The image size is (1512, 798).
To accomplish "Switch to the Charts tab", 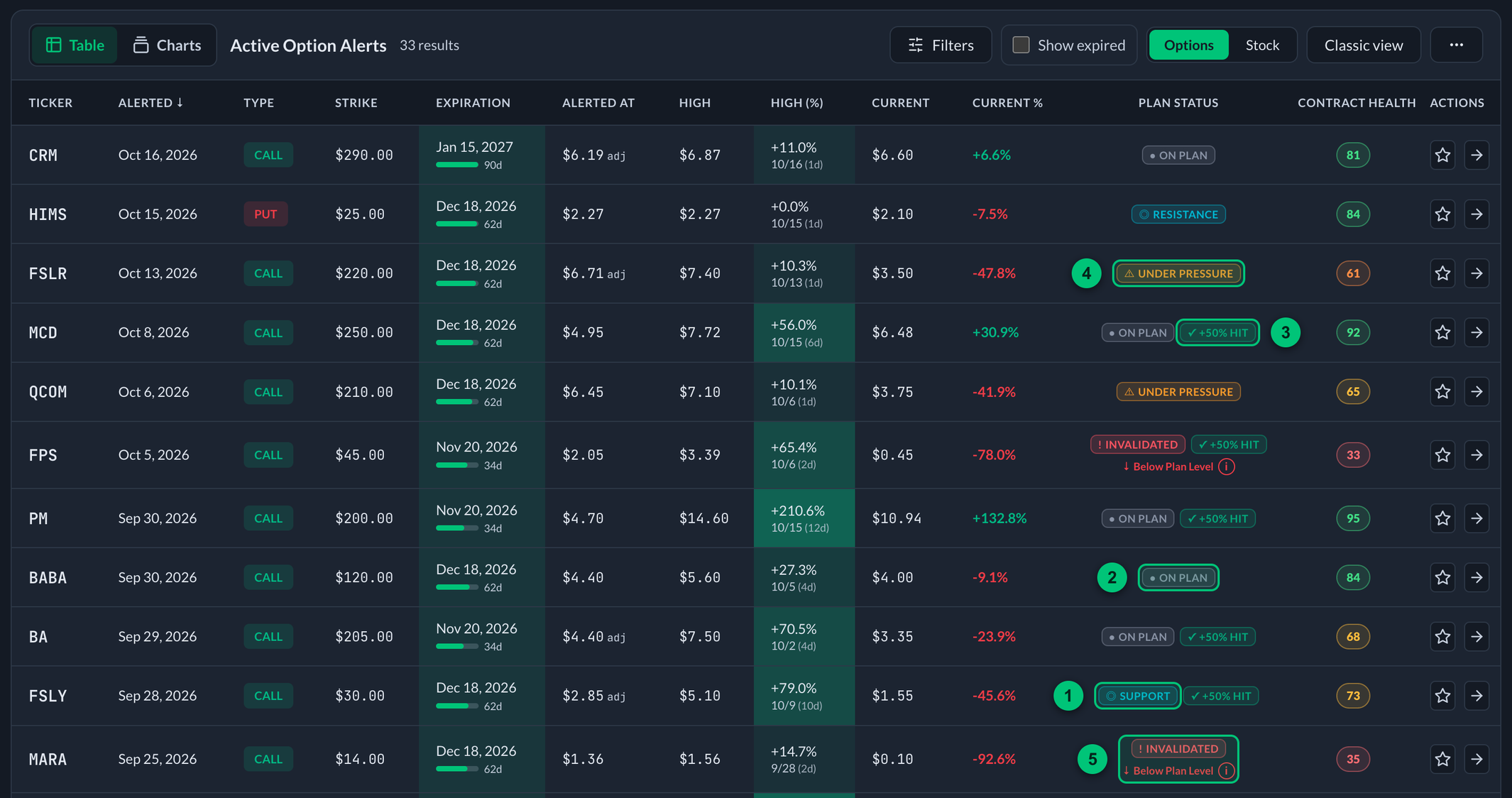I will 168,45.
